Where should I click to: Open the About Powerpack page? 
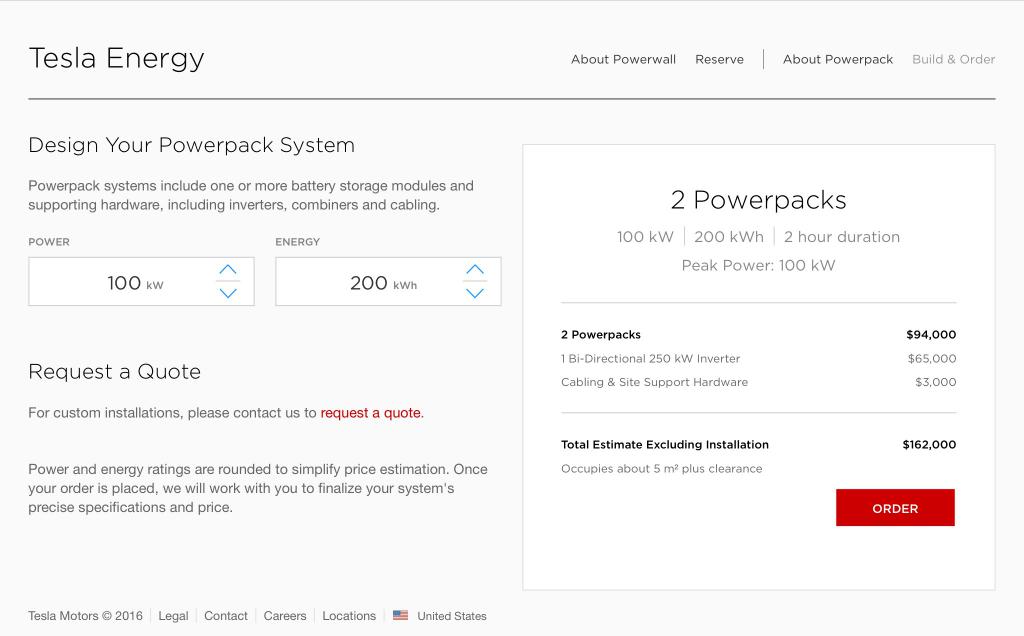[x=838, y=59]
